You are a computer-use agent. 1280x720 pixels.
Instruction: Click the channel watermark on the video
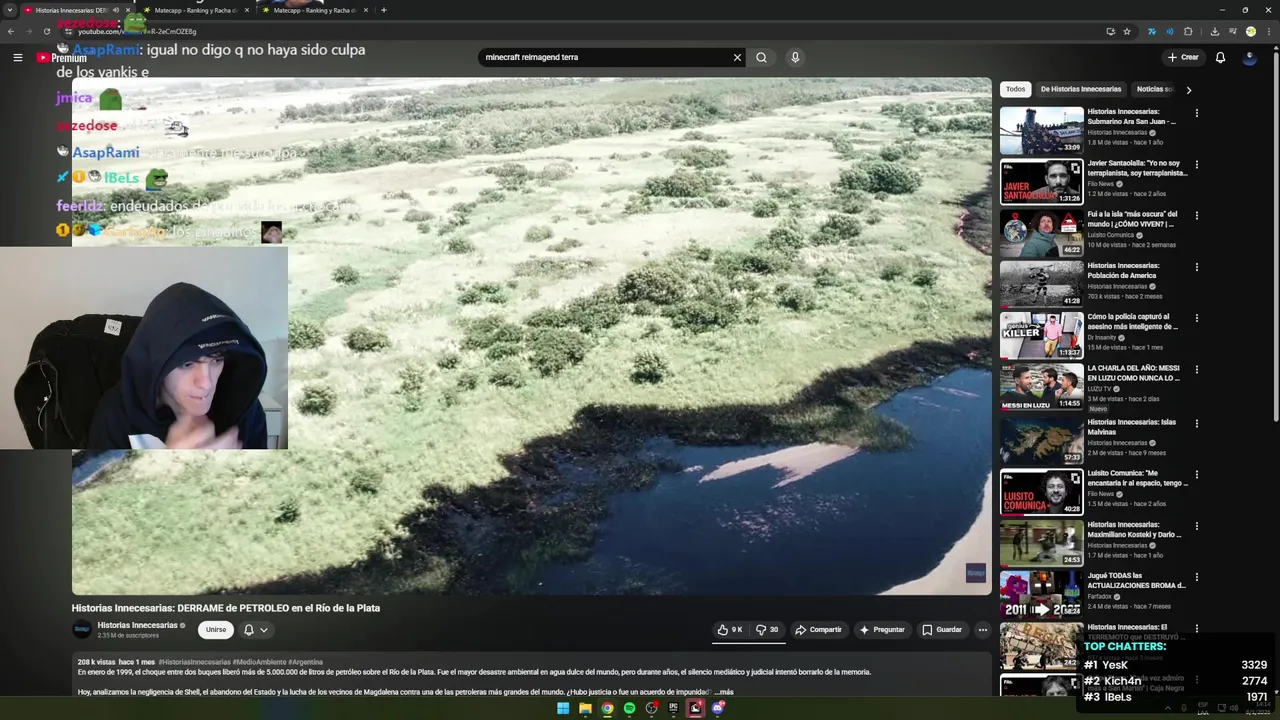click(x=975, y=573)
